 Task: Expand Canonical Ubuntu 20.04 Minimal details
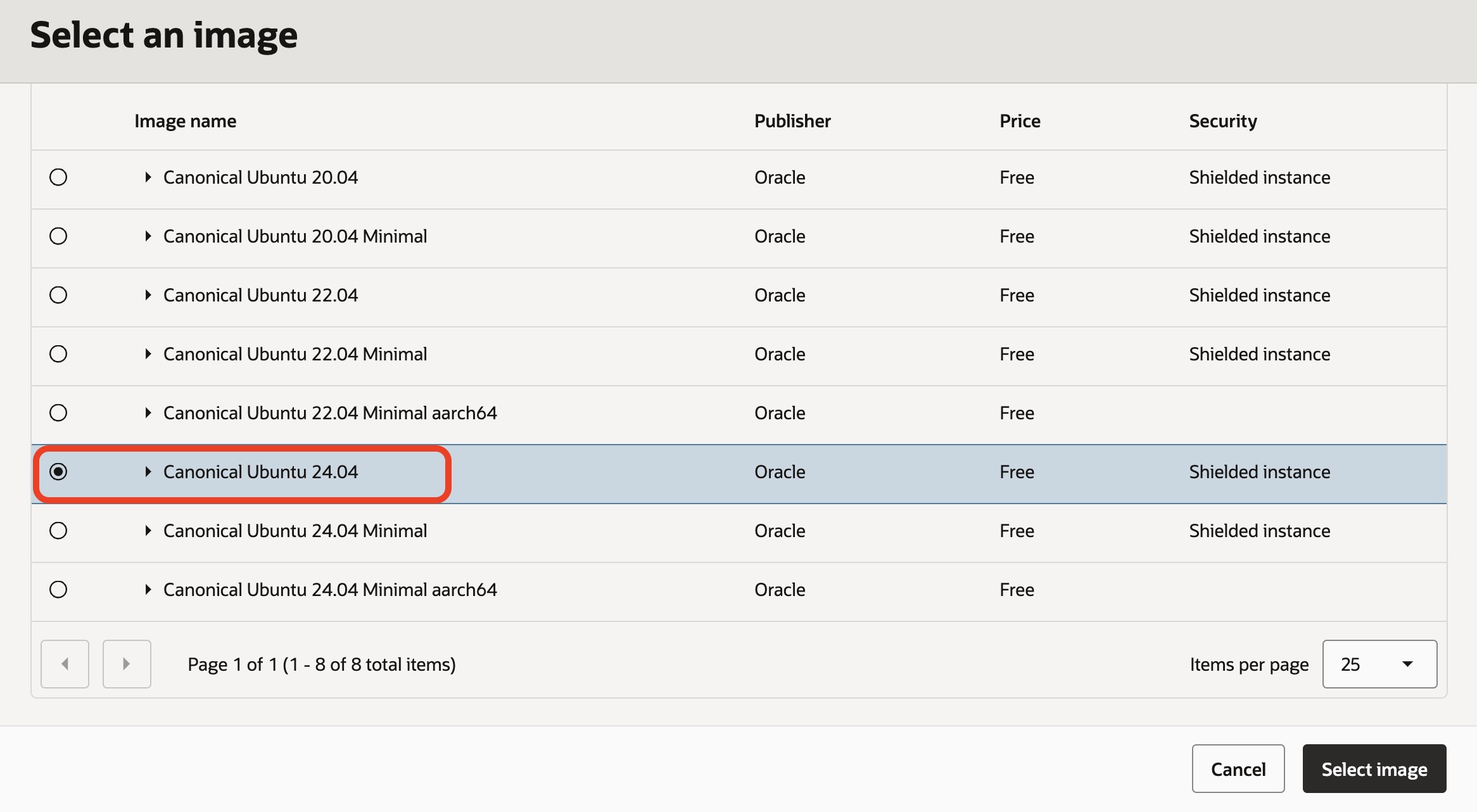148,236
